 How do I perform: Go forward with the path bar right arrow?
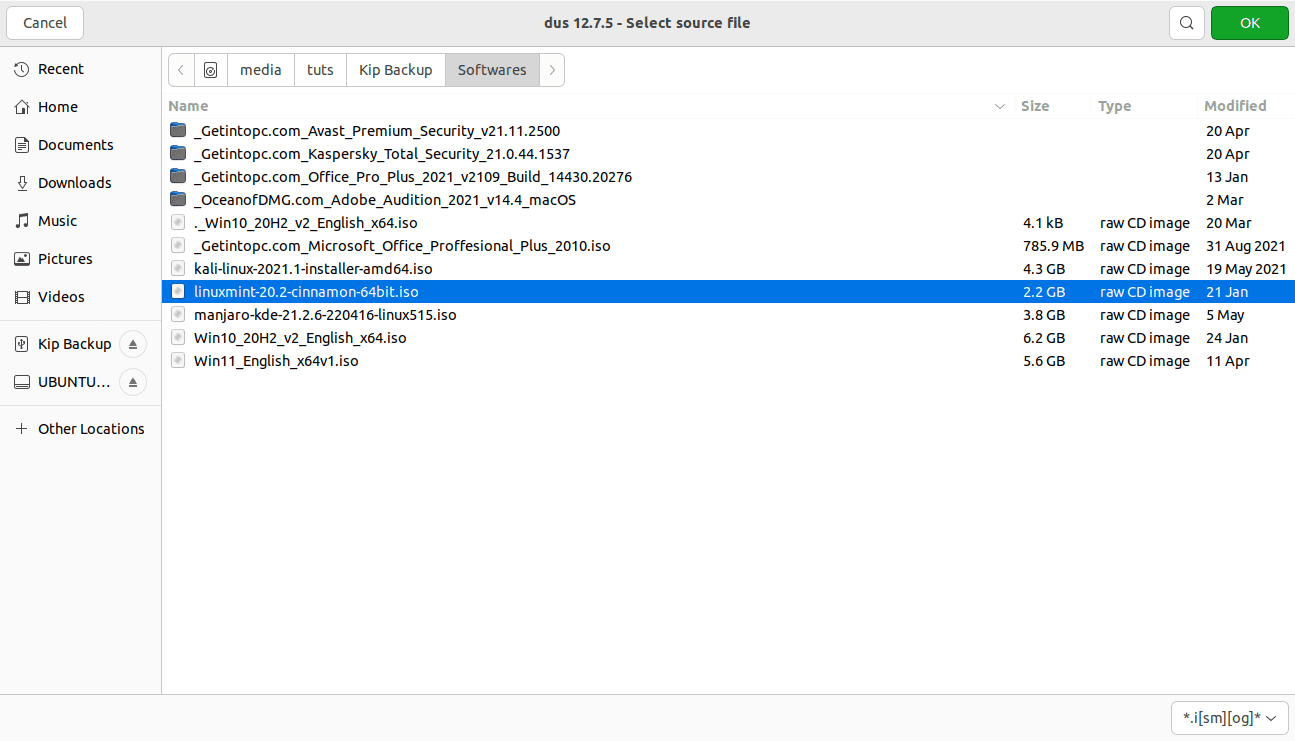click(552, 70)
